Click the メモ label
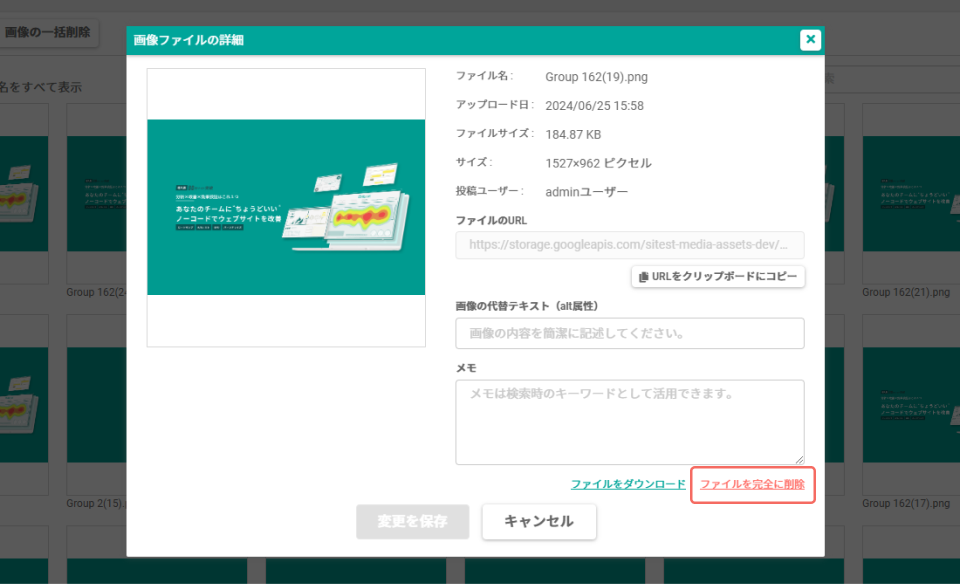 (x=466, y=368)
